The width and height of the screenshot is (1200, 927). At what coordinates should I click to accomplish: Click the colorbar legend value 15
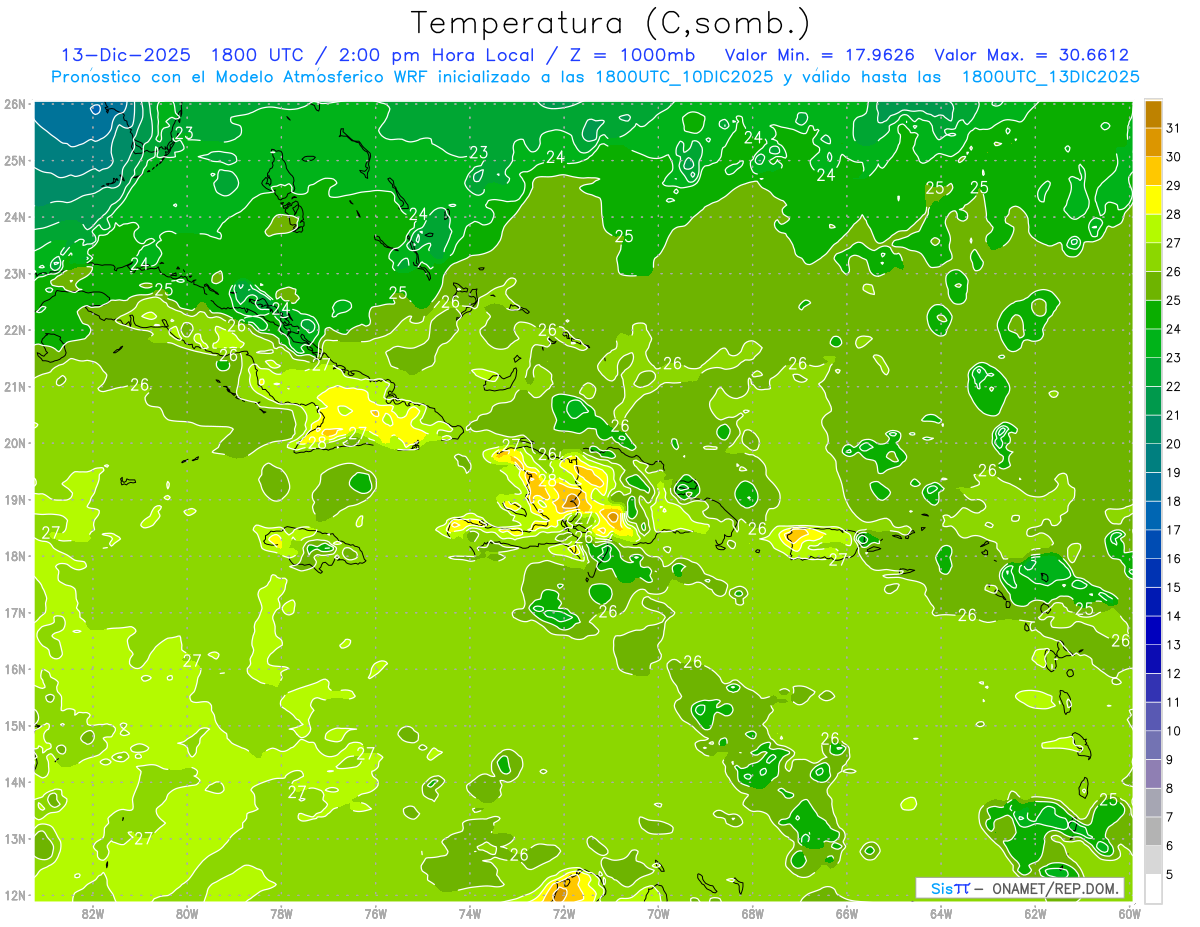click(x=1174, y=587)
